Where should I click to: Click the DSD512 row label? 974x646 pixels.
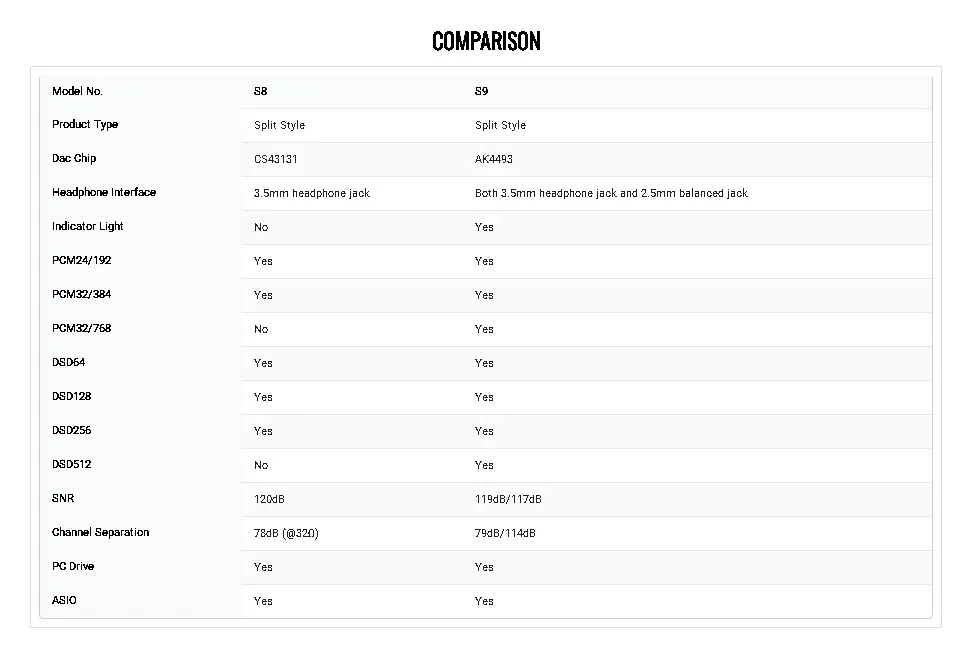[x=71, y=465]
